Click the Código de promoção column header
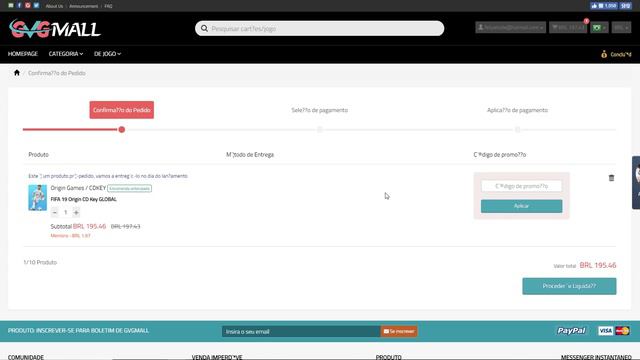 [x=500, y=154]
